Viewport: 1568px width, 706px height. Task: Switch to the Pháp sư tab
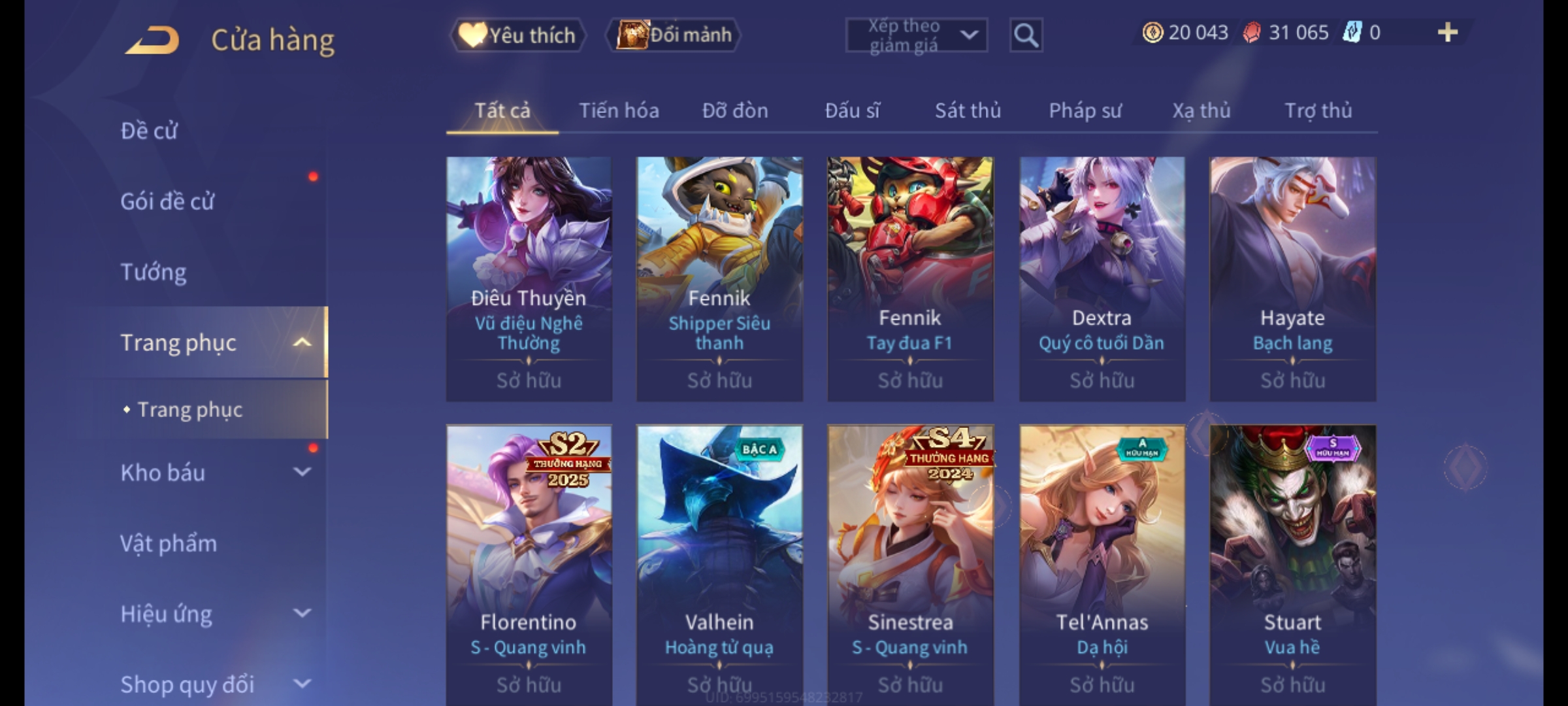[x=1085, y=110]
